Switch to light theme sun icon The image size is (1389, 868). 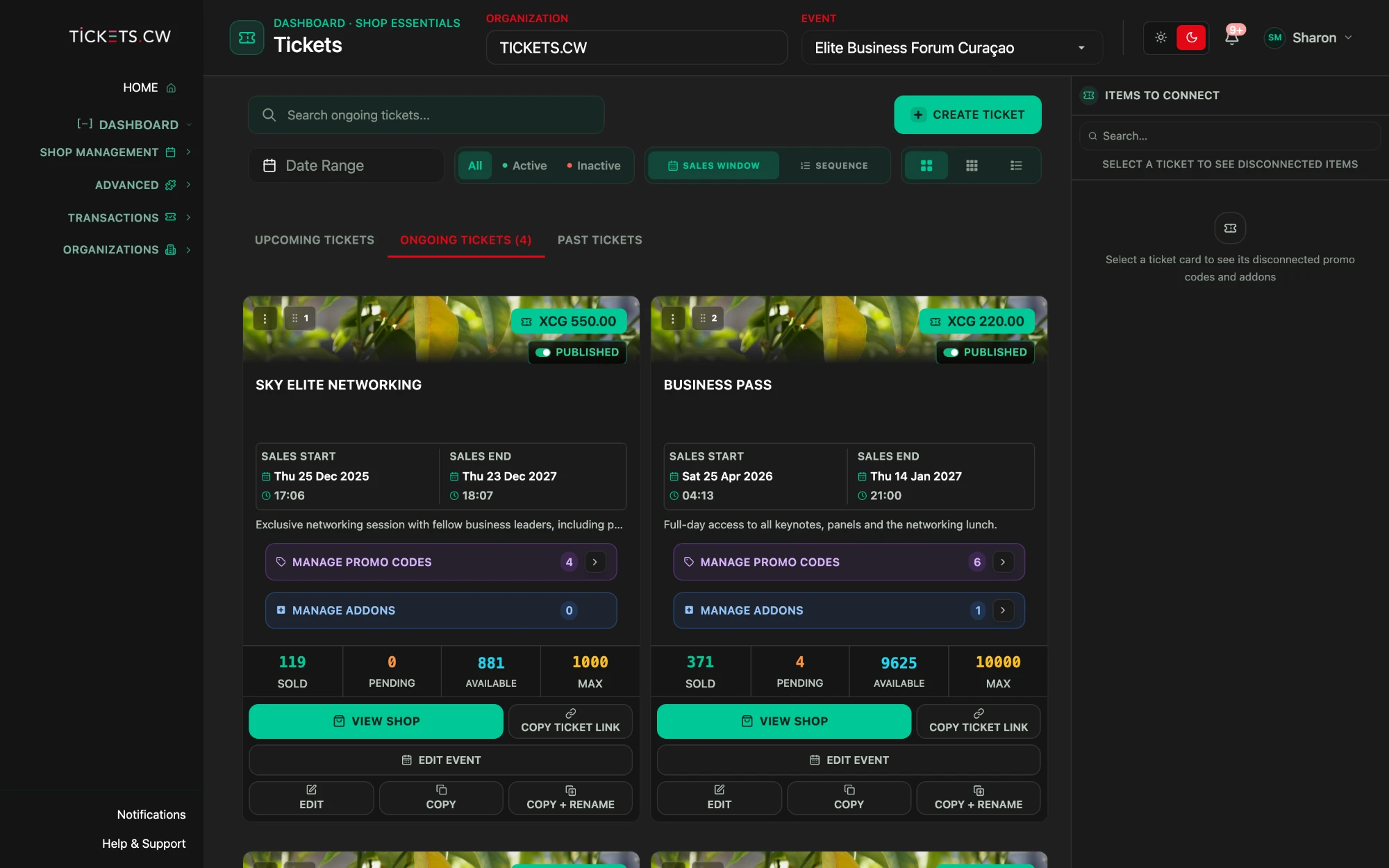(x=1161, y=37)
